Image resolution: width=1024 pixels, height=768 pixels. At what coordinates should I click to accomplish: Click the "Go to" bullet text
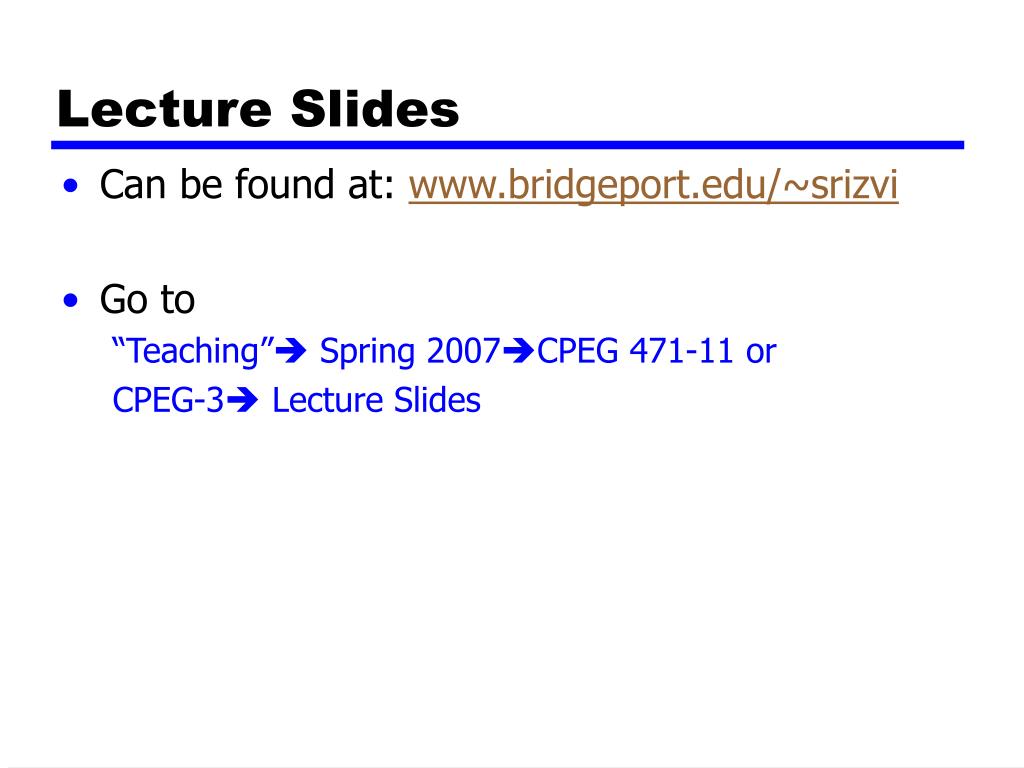pyautogui.click(x=148, y=300)
